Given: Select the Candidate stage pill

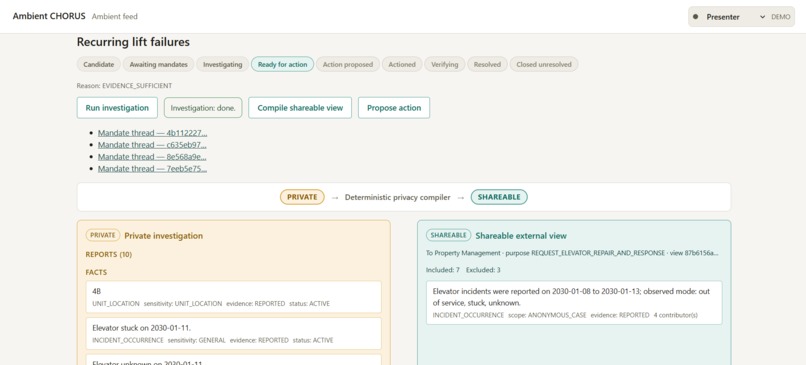Looking at the screenshot, I should click(x=99, y=64).
